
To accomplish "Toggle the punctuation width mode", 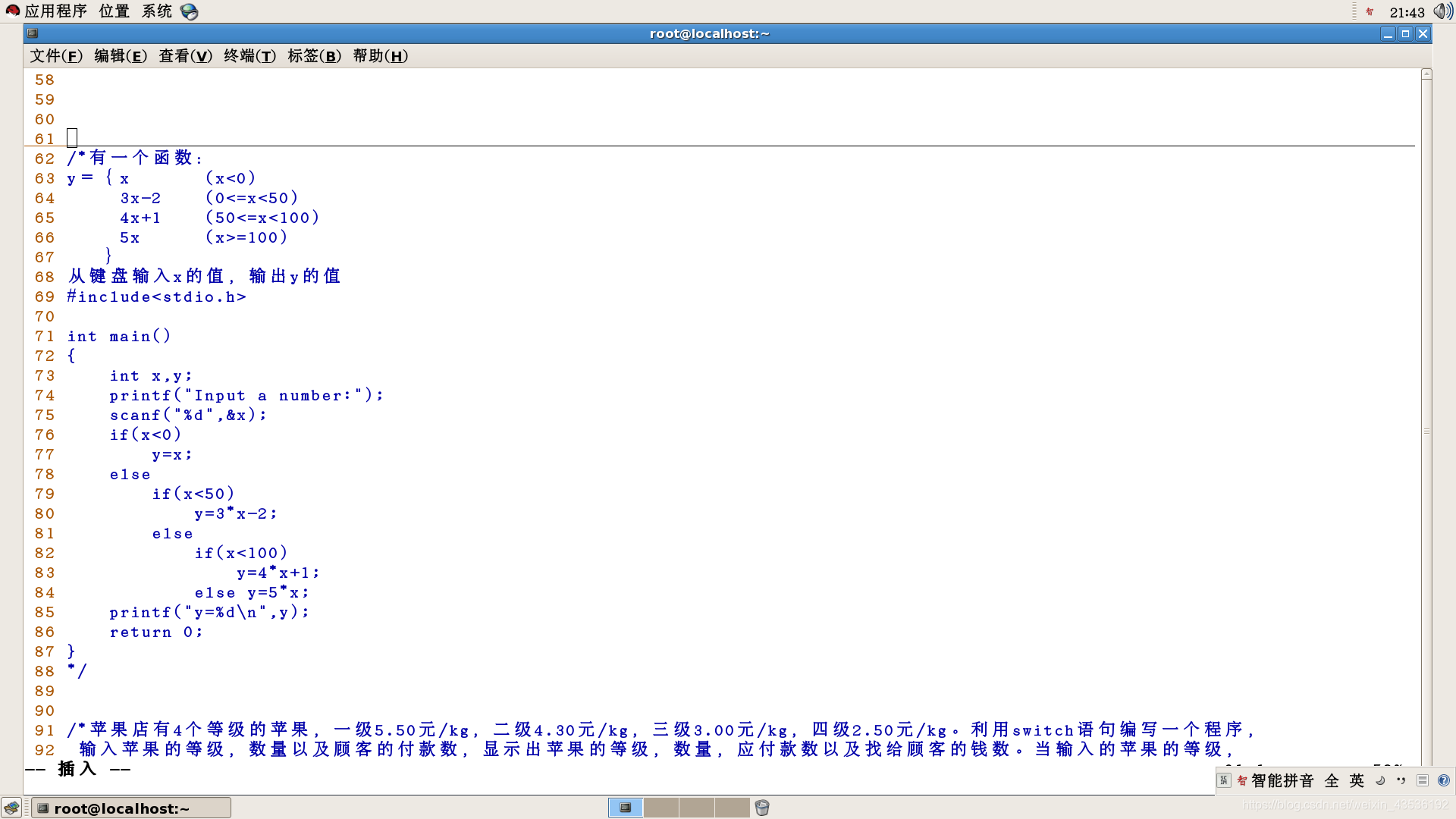I will 1401,780.
